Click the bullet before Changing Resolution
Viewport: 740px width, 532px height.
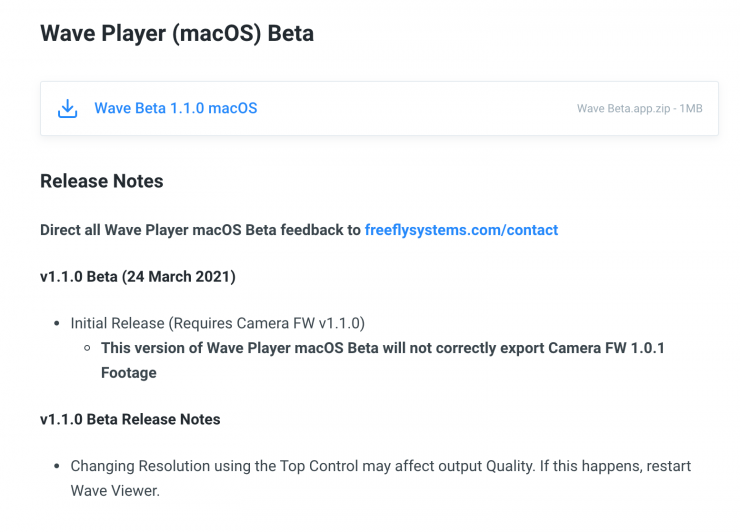pyautogui.click(x=56, y=467)
